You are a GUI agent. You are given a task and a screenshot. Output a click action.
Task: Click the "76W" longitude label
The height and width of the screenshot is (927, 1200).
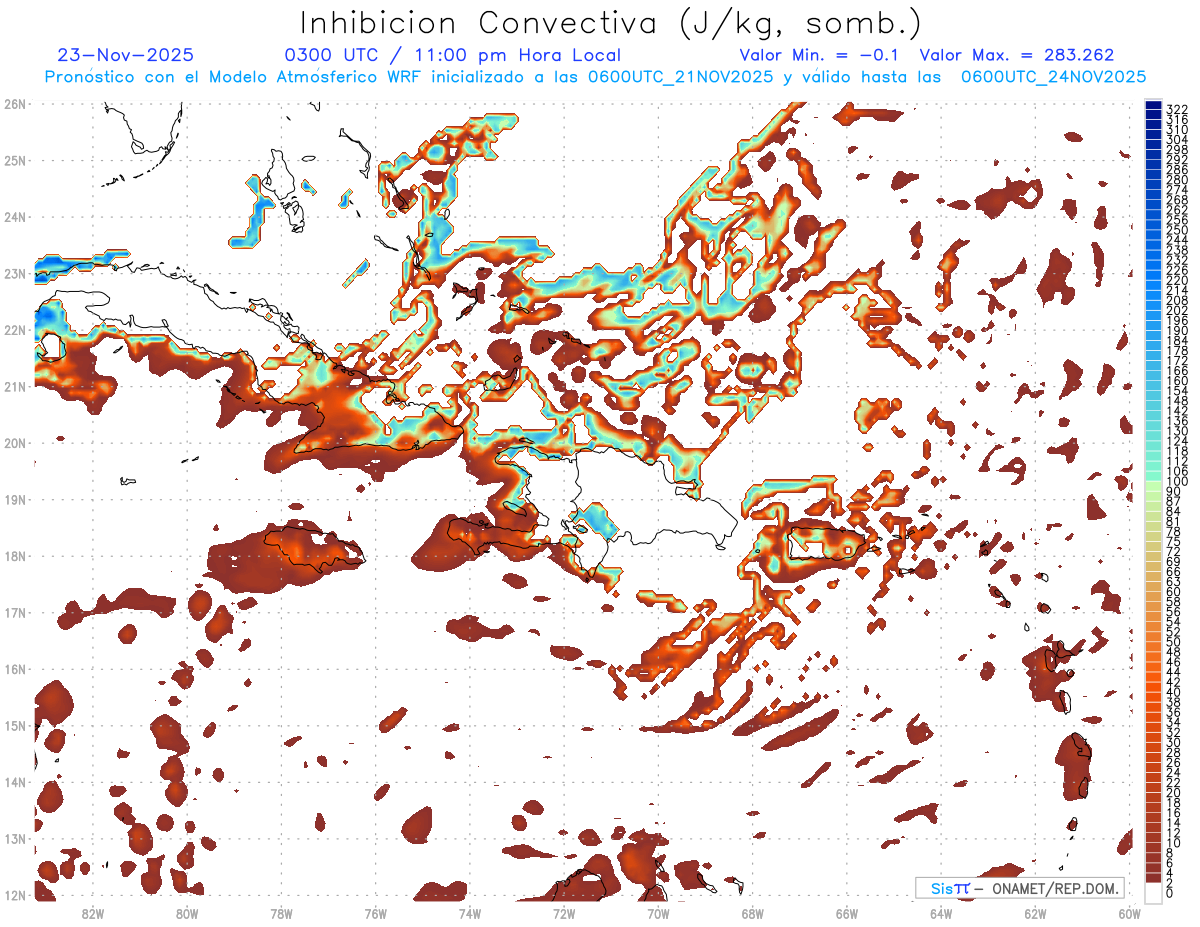pyautogui.click(x=375, y=913)
